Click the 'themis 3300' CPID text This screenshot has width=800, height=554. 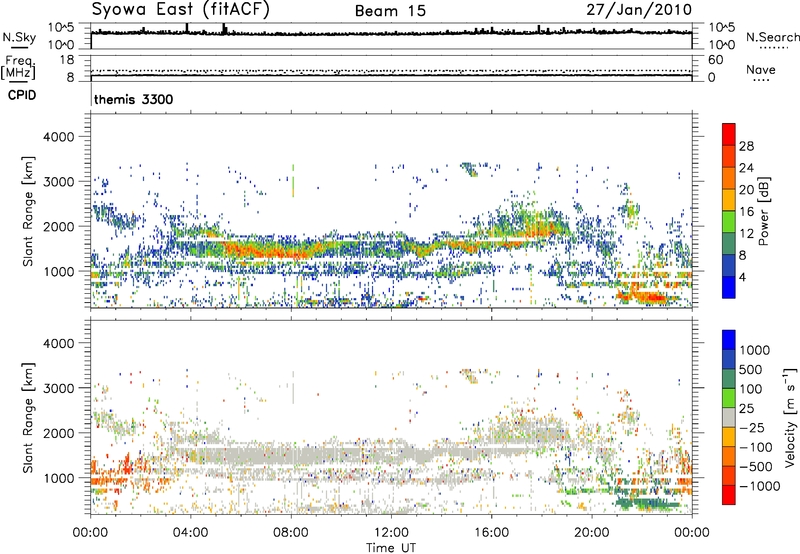(134, 99)
